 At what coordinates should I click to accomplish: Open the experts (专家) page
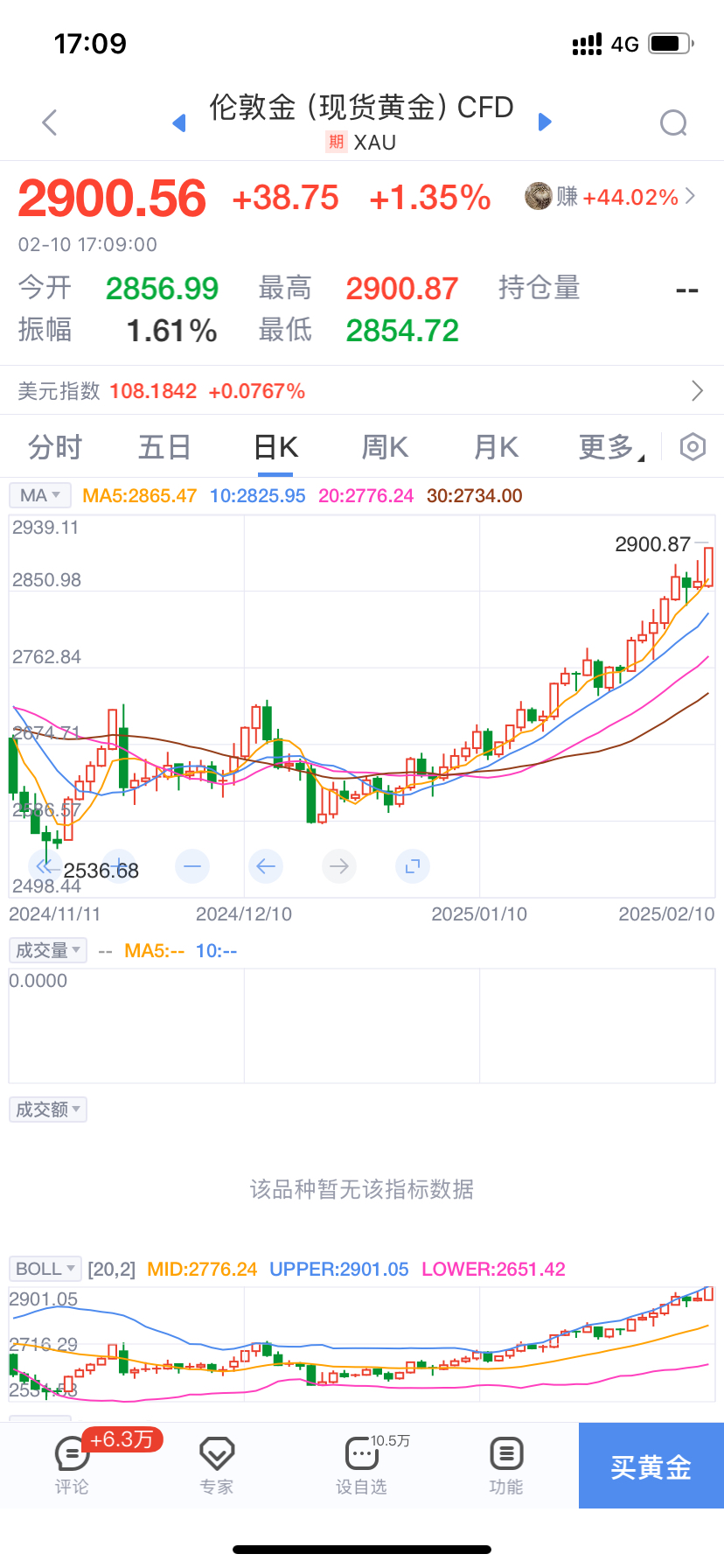[217, 1466]
